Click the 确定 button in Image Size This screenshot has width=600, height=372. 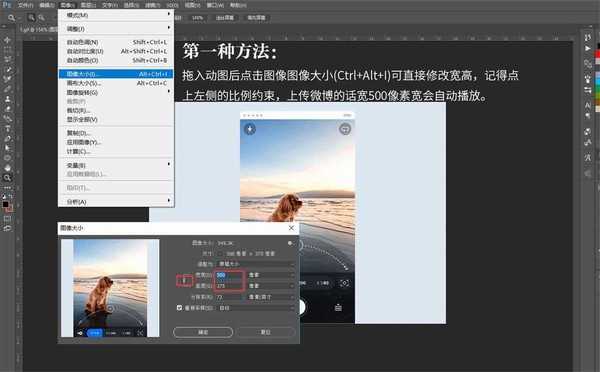(x=203, y=332)
